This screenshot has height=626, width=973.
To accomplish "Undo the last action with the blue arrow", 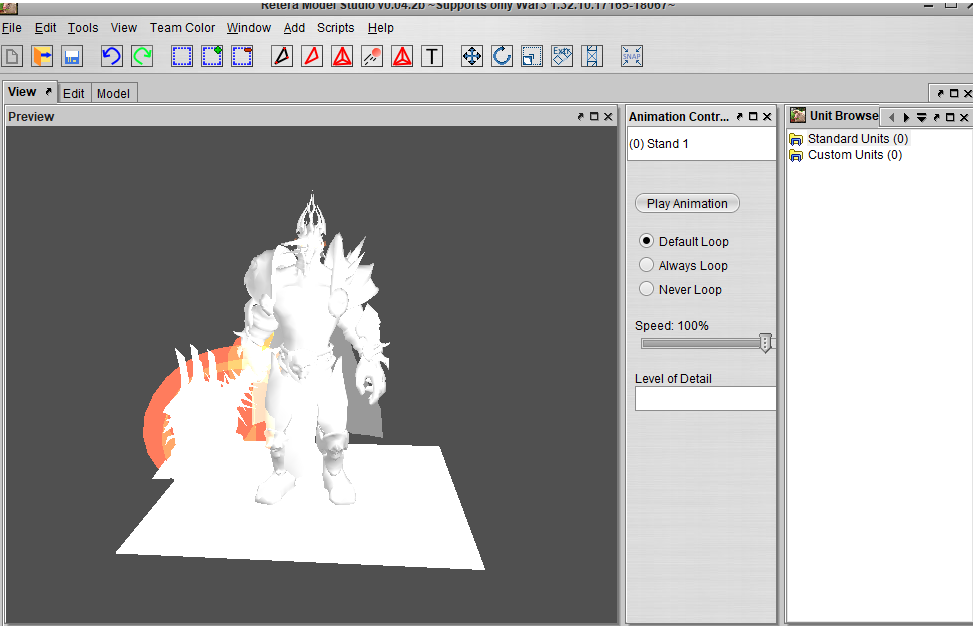I will [x=112, y=56].
